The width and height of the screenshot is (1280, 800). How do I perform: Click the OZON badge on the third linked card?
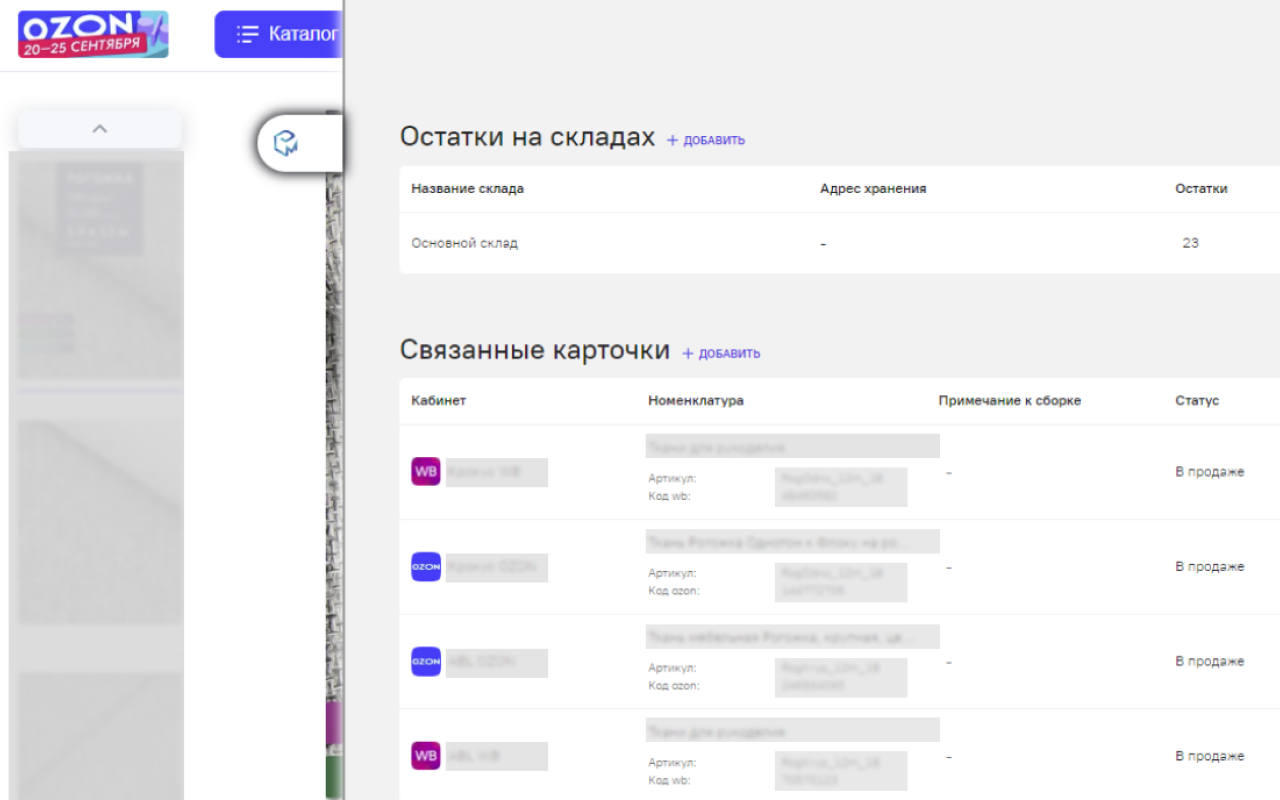tap(425, 662)
